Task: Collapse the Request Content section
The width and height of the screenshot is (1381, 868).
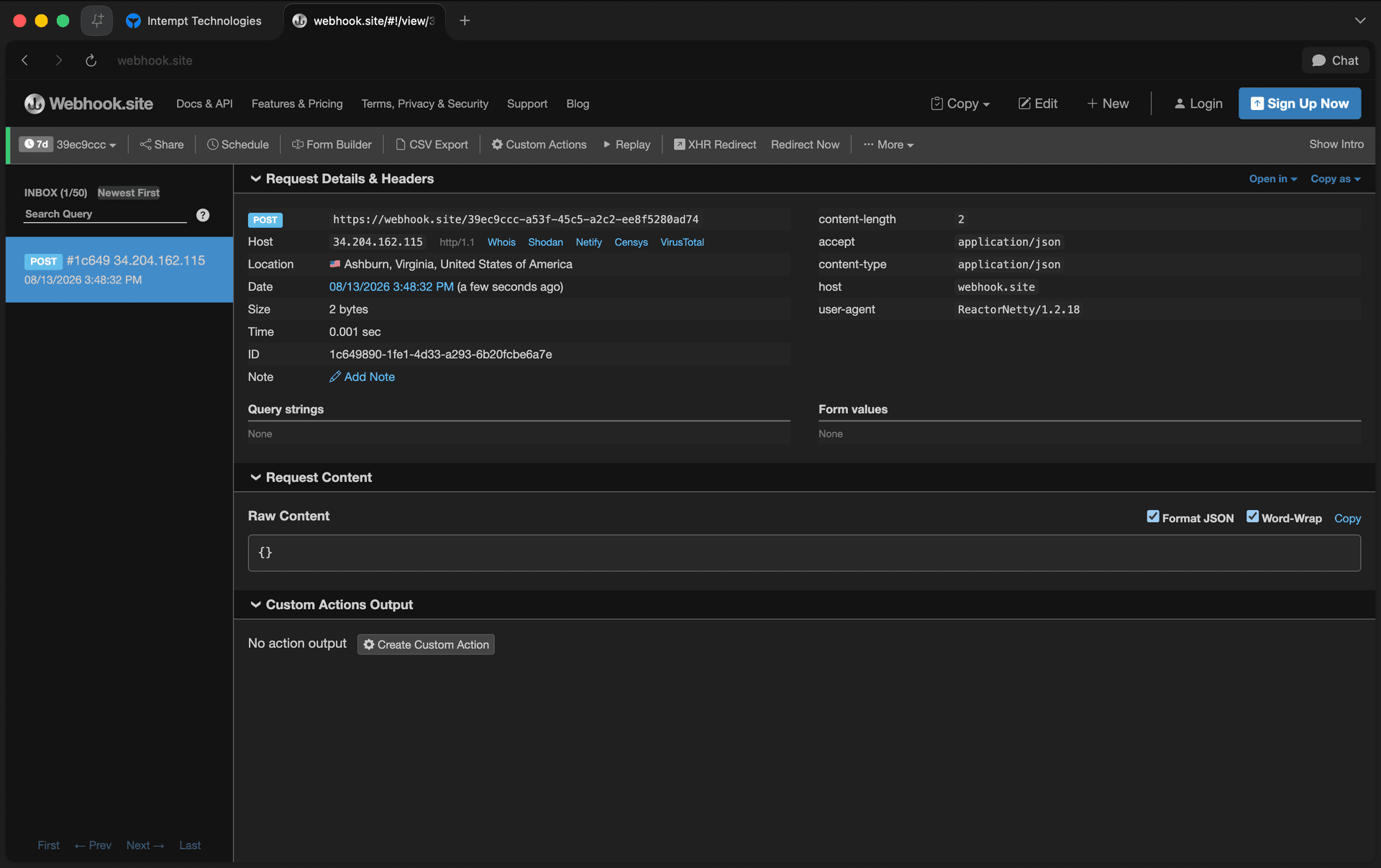Action: (x=311, y=478)
